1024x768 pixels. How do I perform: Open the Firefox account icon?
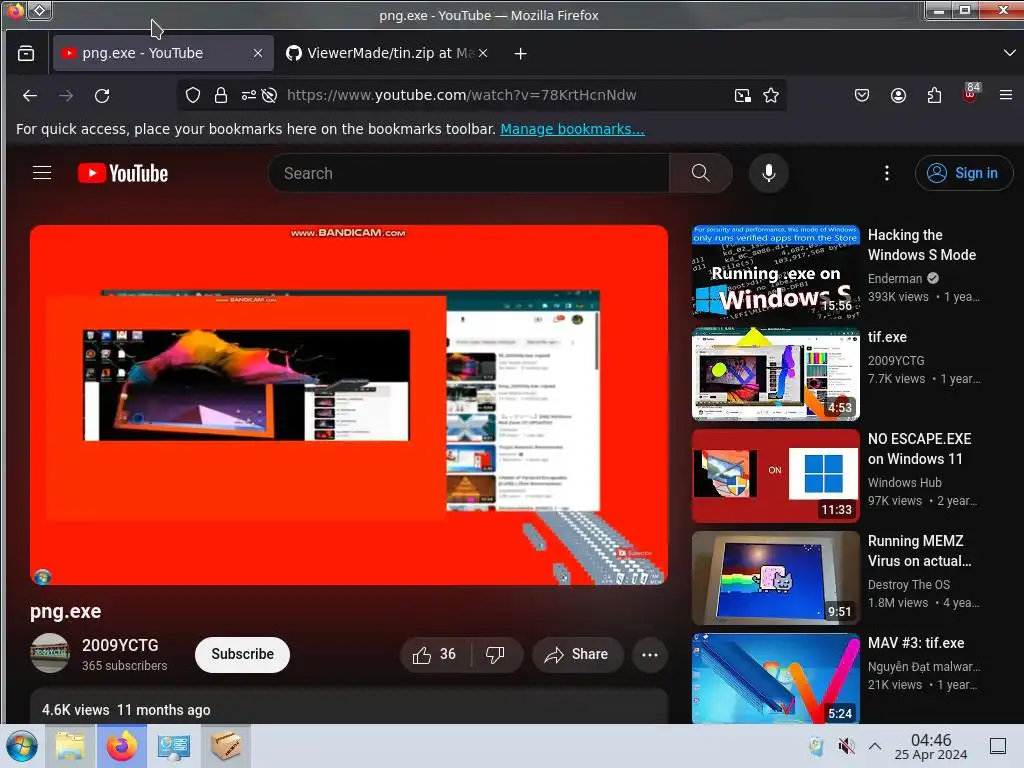point(899,95)
